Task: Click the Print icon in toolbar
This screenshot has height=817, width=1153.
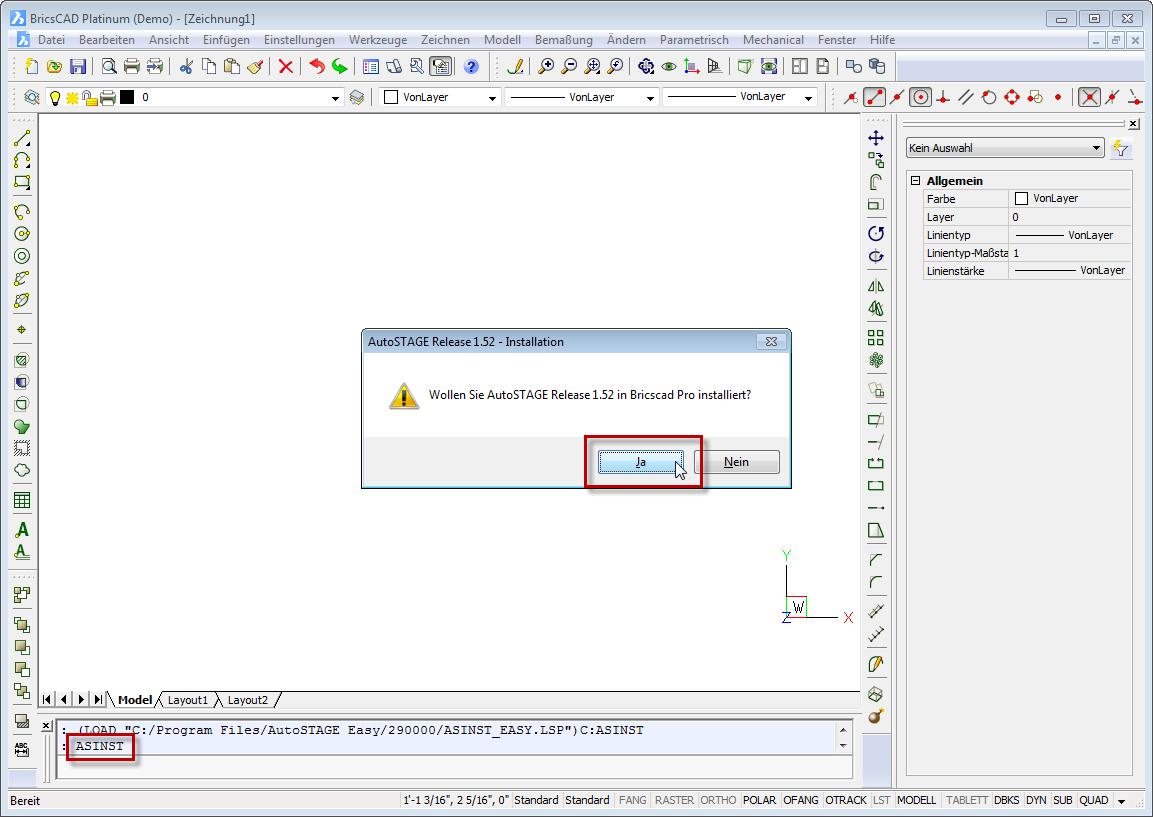Action: tap(131, 67)
